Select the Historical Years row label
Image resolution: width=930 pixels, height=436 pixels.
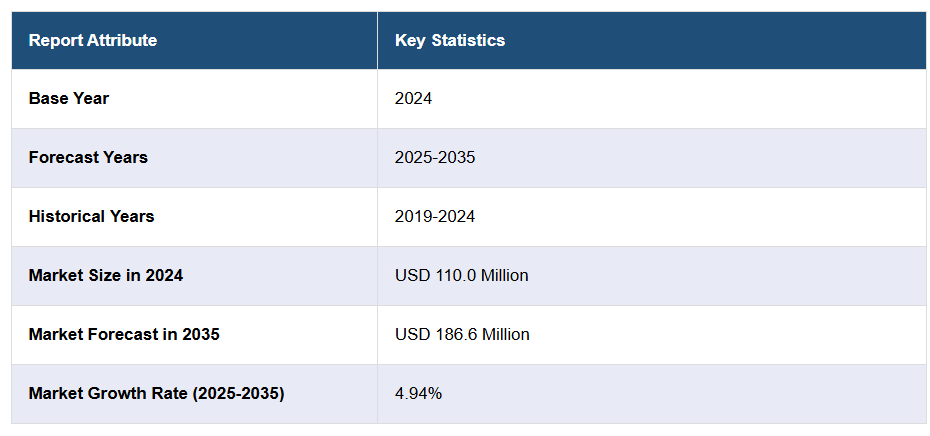click(x=91, y=217)
